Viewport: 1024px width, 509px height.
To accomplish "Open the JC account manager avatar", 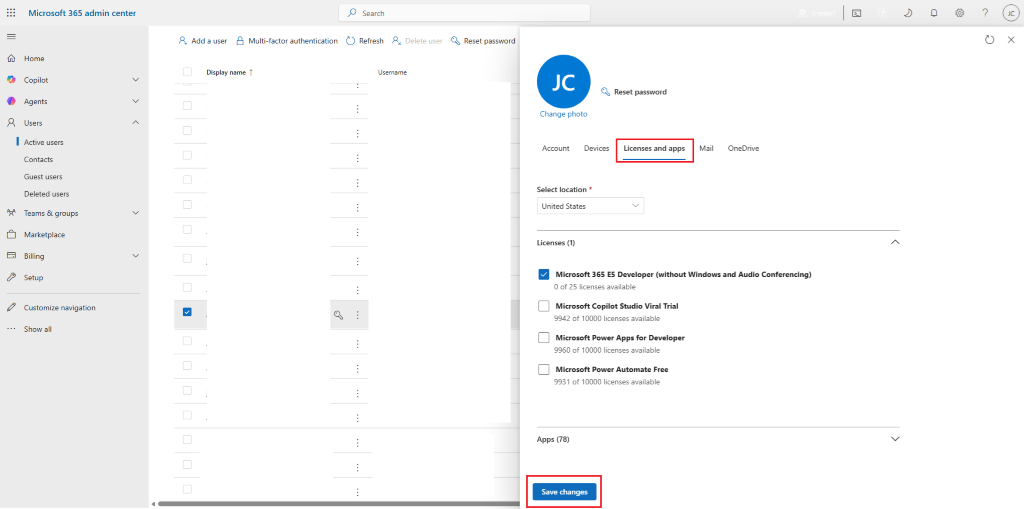I will click(1010, 12).
